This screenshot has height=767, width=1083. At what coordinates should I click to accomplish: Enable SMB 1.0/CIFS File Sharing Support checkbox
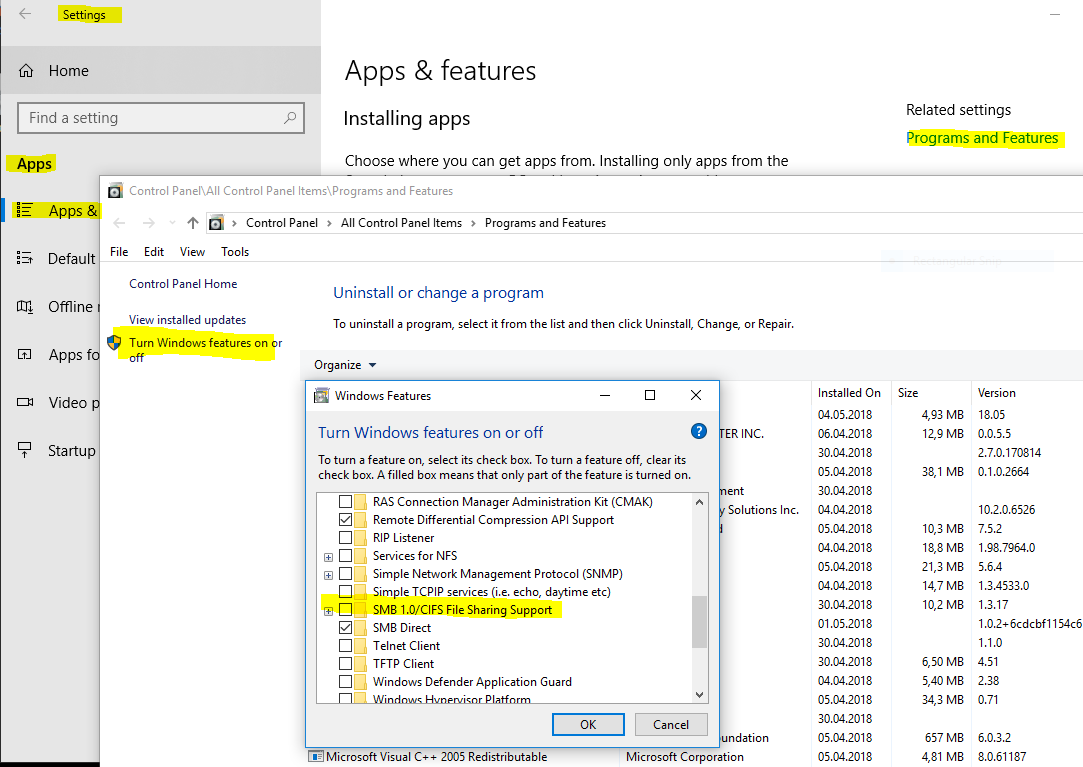(x=345, y=609)
